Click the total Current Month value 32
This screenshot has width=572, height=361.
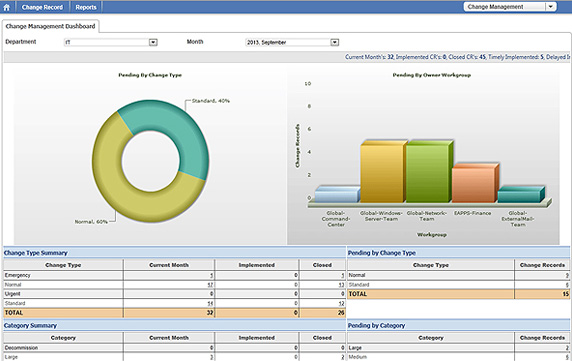[x=210, y=313]
